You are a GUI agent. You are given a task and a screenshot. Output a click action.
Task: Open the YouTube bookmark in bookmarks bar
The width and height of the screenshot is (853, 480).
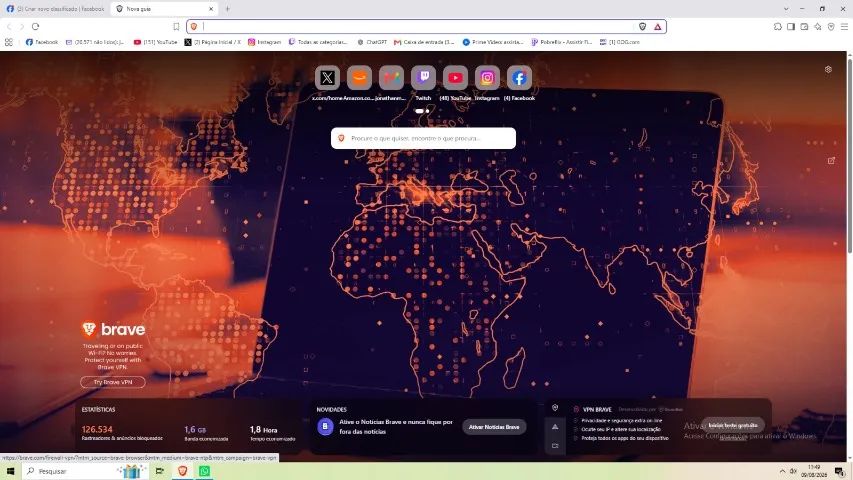156,42
